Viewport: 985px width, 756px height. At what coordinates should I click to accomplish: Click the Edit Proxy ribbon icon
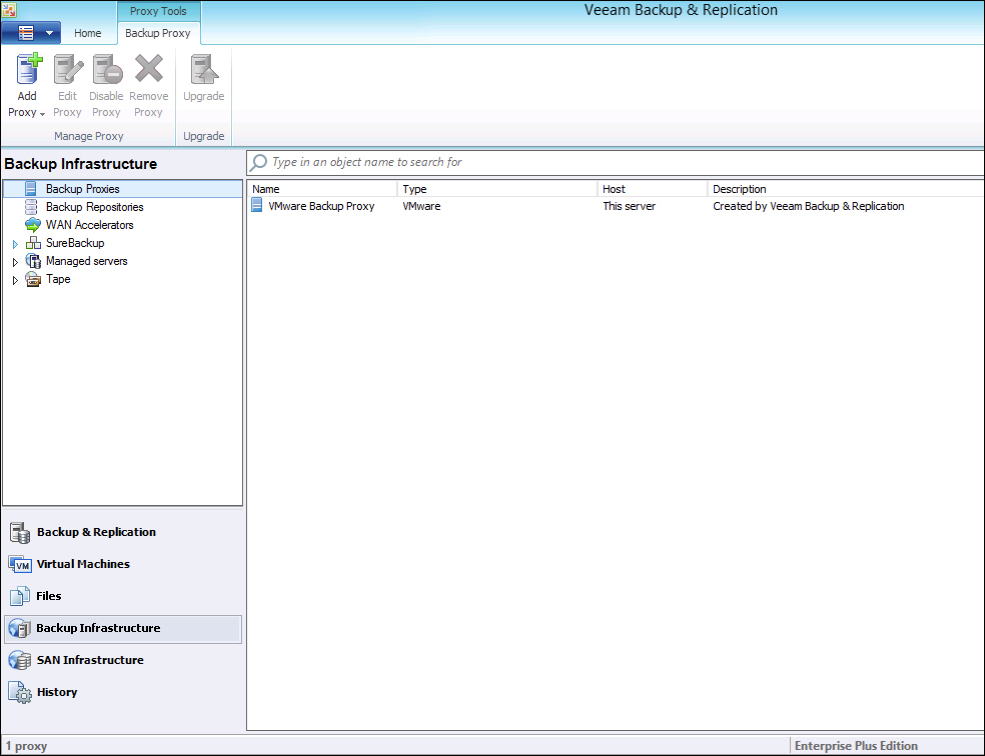(x=67, y=70)
